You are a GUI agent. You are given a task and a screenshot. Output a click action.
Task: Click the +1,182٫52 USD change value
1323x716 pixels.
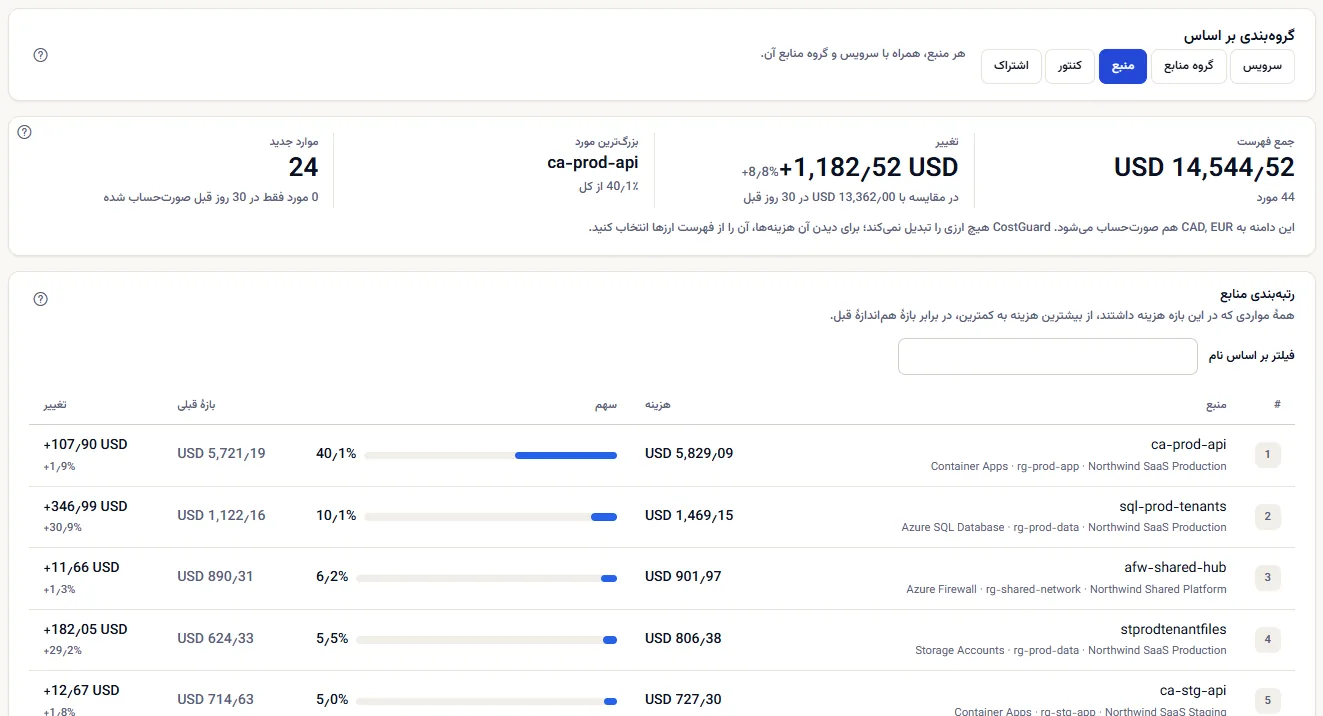(x=869, y=167)
